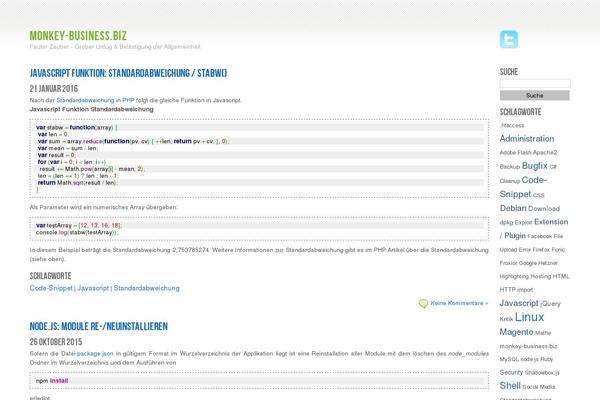Image resolution: width=600 pixels, height=400 pixels.
Task: Focus the search input field under Suche
Action: point(535,83)
